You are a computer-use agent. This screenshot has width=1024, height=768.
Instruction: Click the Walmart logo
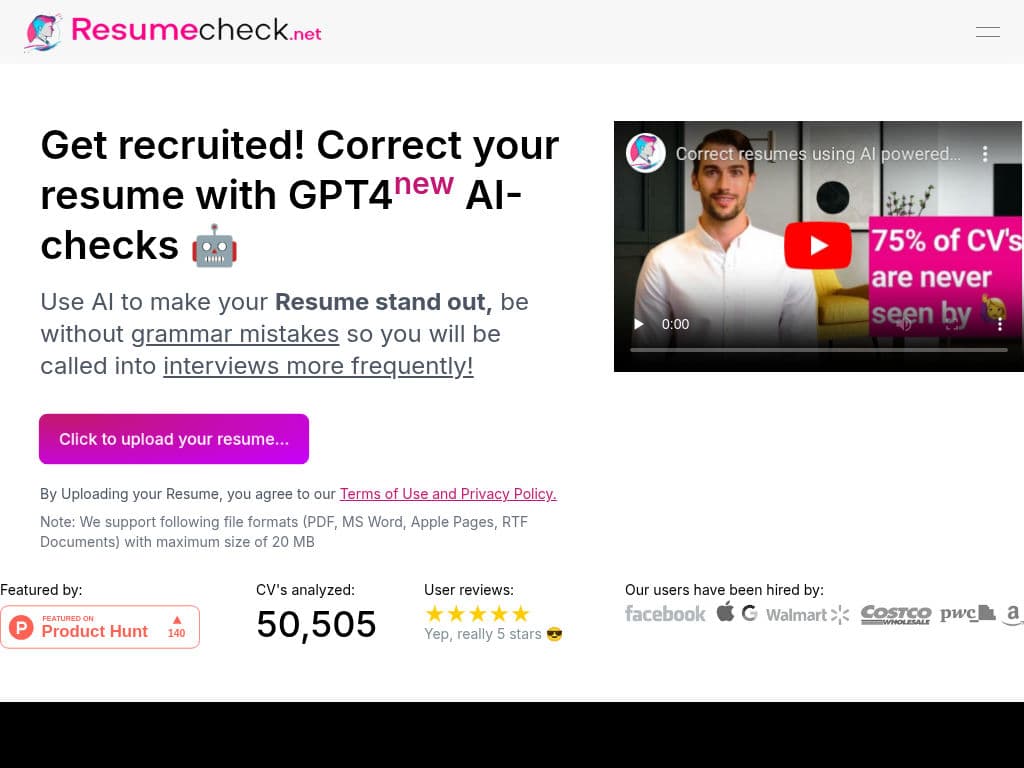click(807, 615)
